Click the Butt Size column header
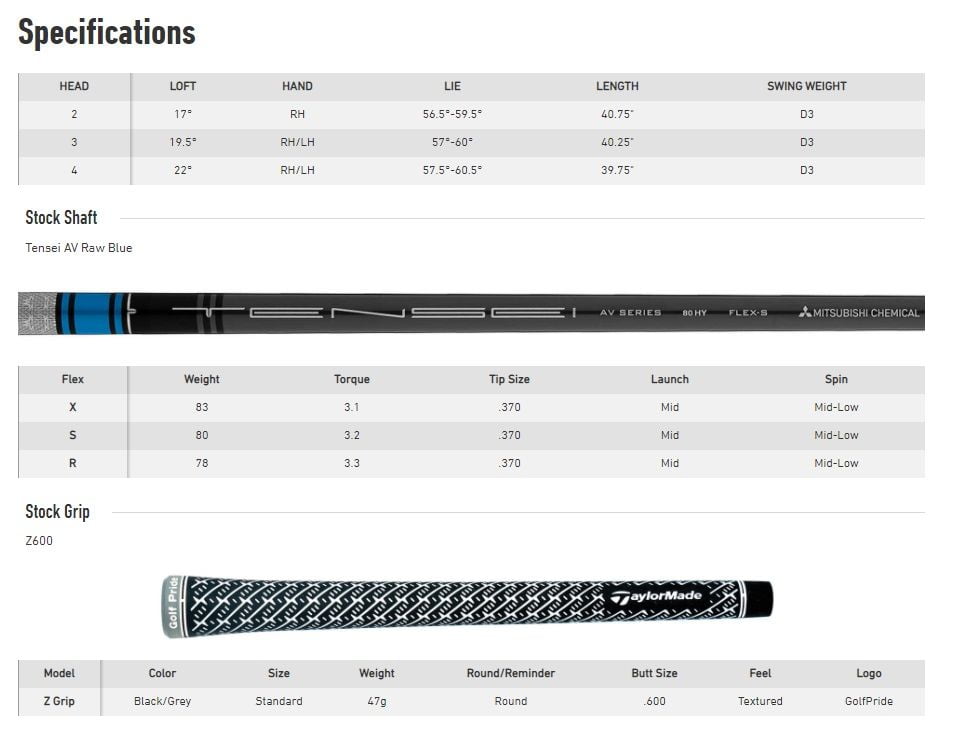The height and width of the screenshot is (738, 960). (x=654, y=673)
